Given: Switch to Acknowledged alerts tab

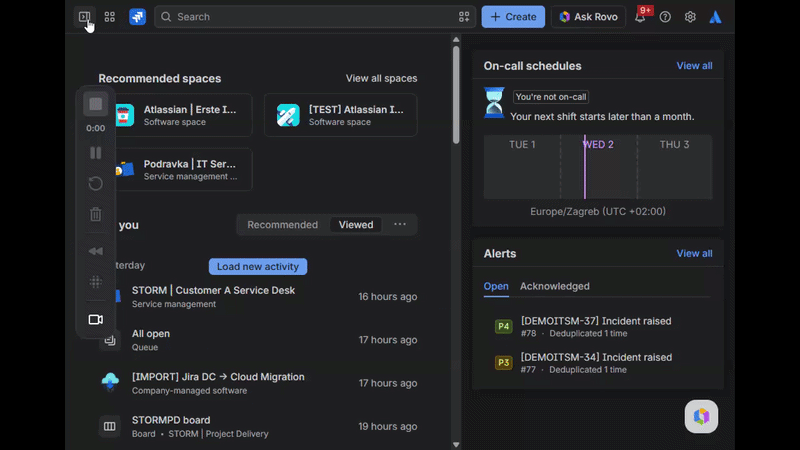Looking at the screenshot, I should tap(555, 286).
